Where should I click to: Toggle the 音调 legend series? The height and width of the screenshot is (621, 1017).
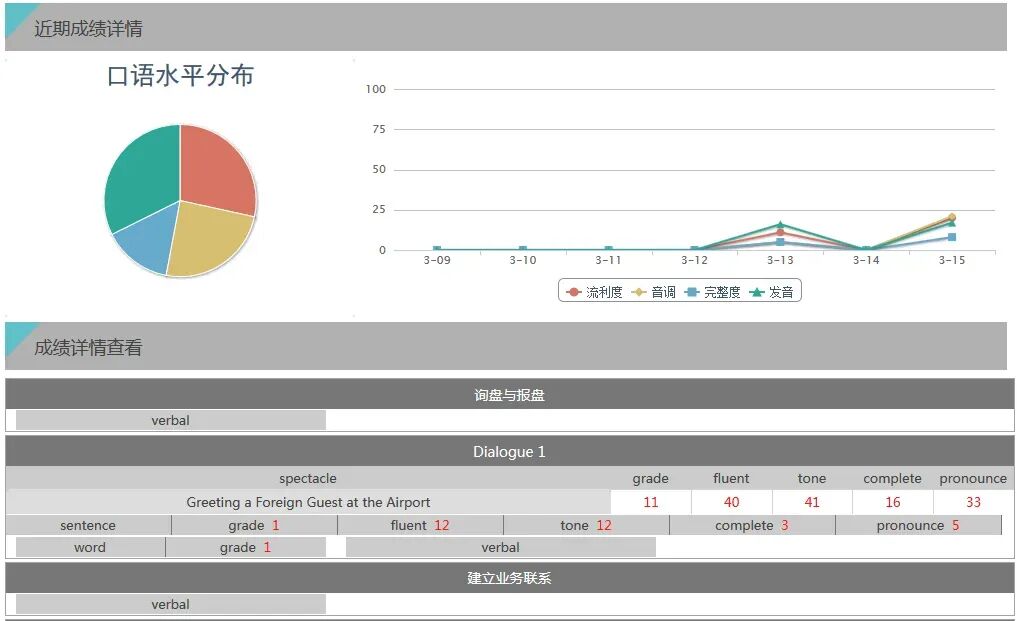click(x=654, y=292)
